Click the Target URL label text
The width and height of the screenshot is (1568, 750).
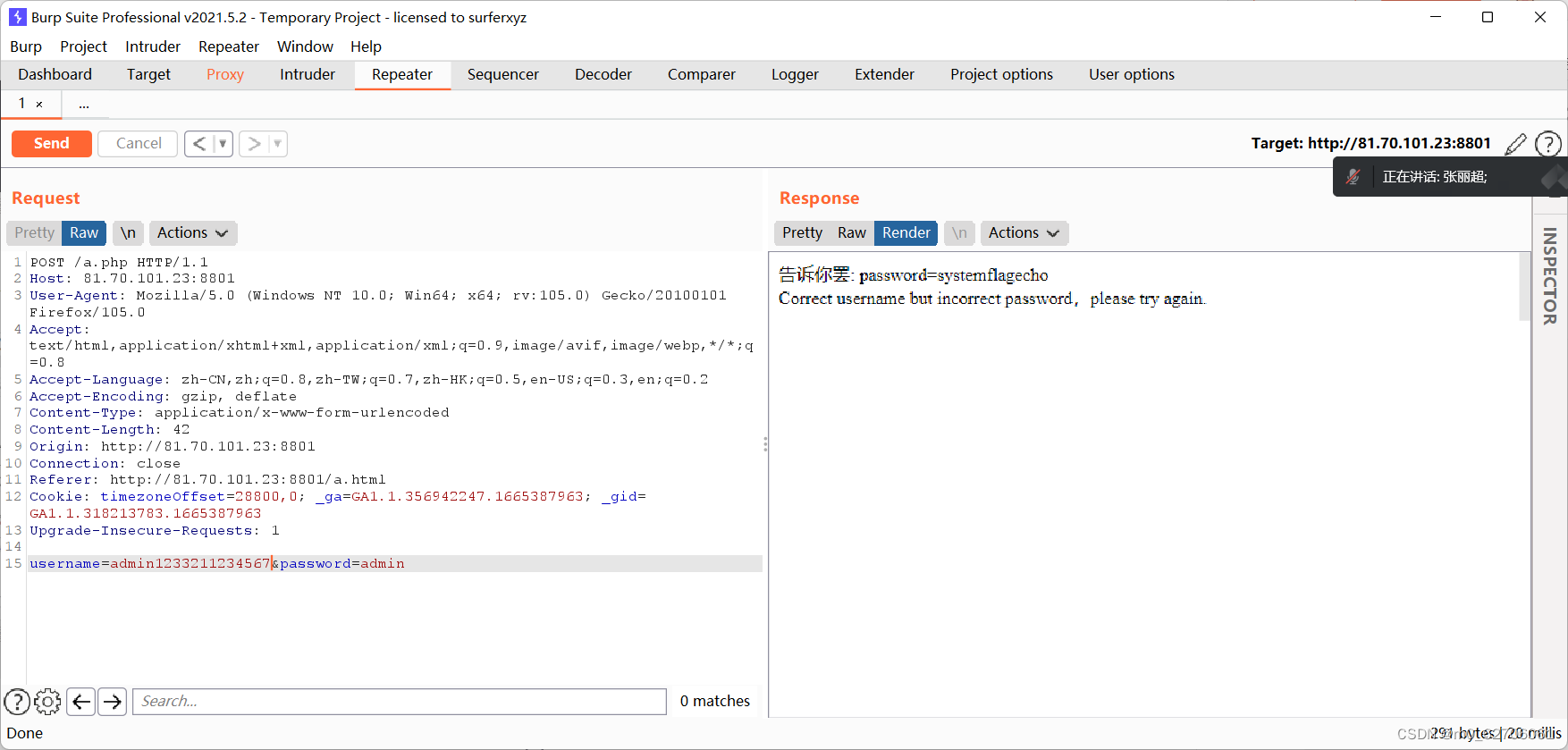click(x=1370, y=143)
